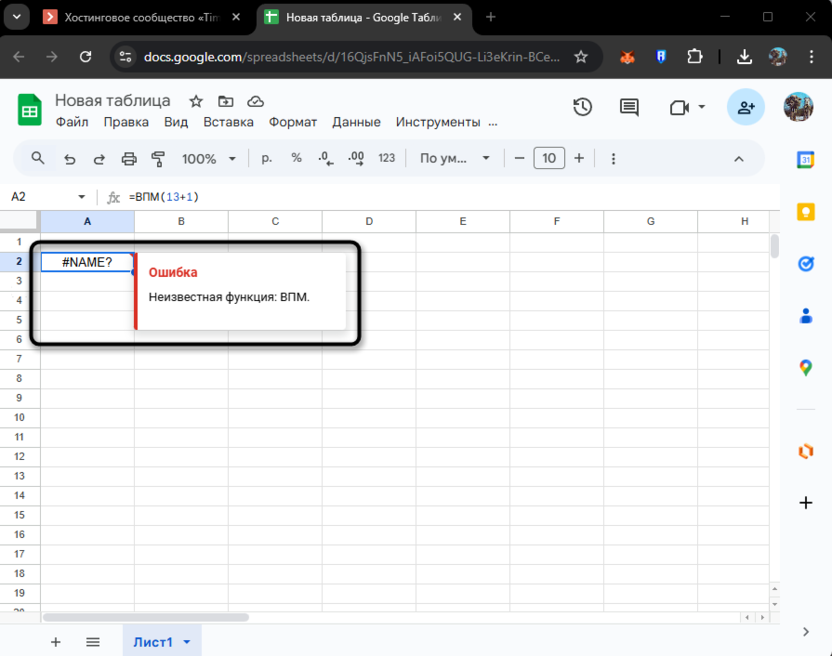
Task: Click cell A2 showing #NAME?
Action: pos(87,262)
